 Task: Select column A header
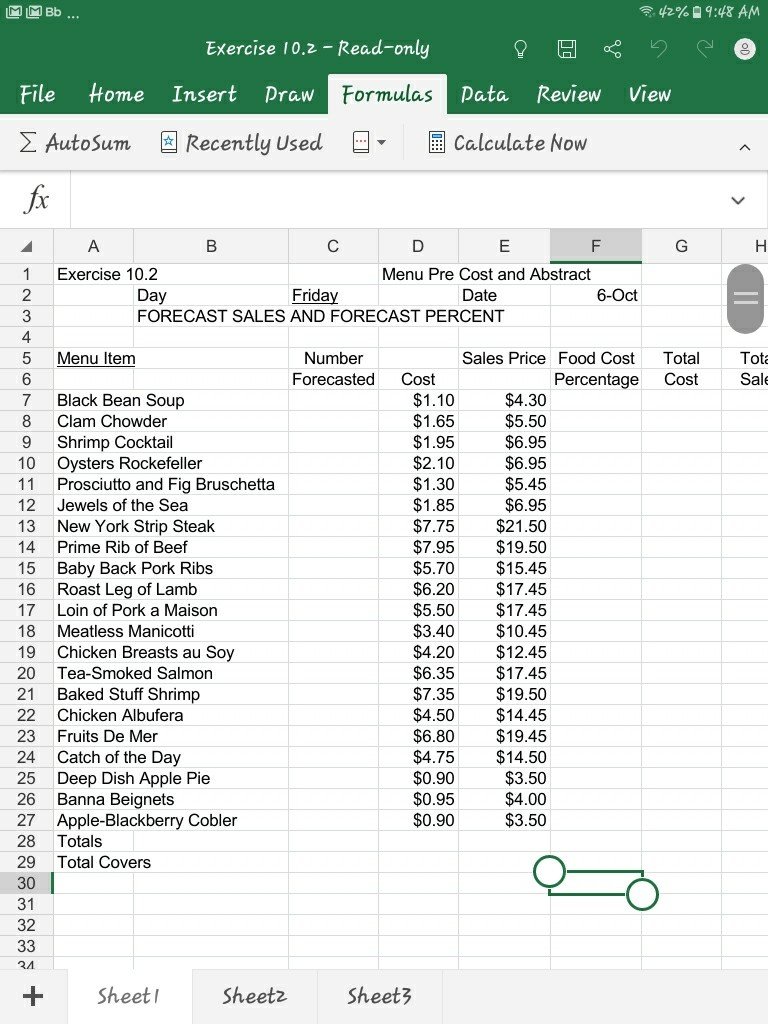point(93,246)
